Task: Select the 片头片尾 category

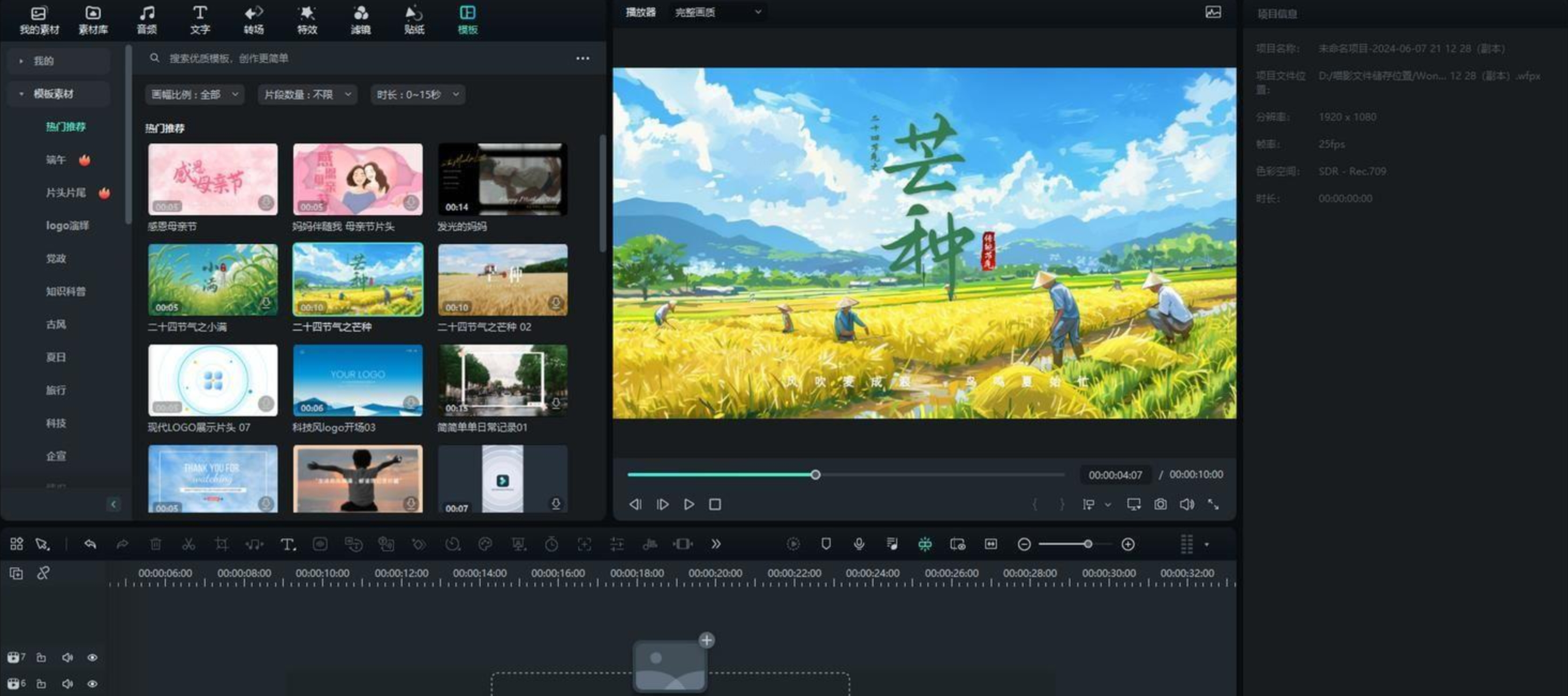Action: (66, 192)
